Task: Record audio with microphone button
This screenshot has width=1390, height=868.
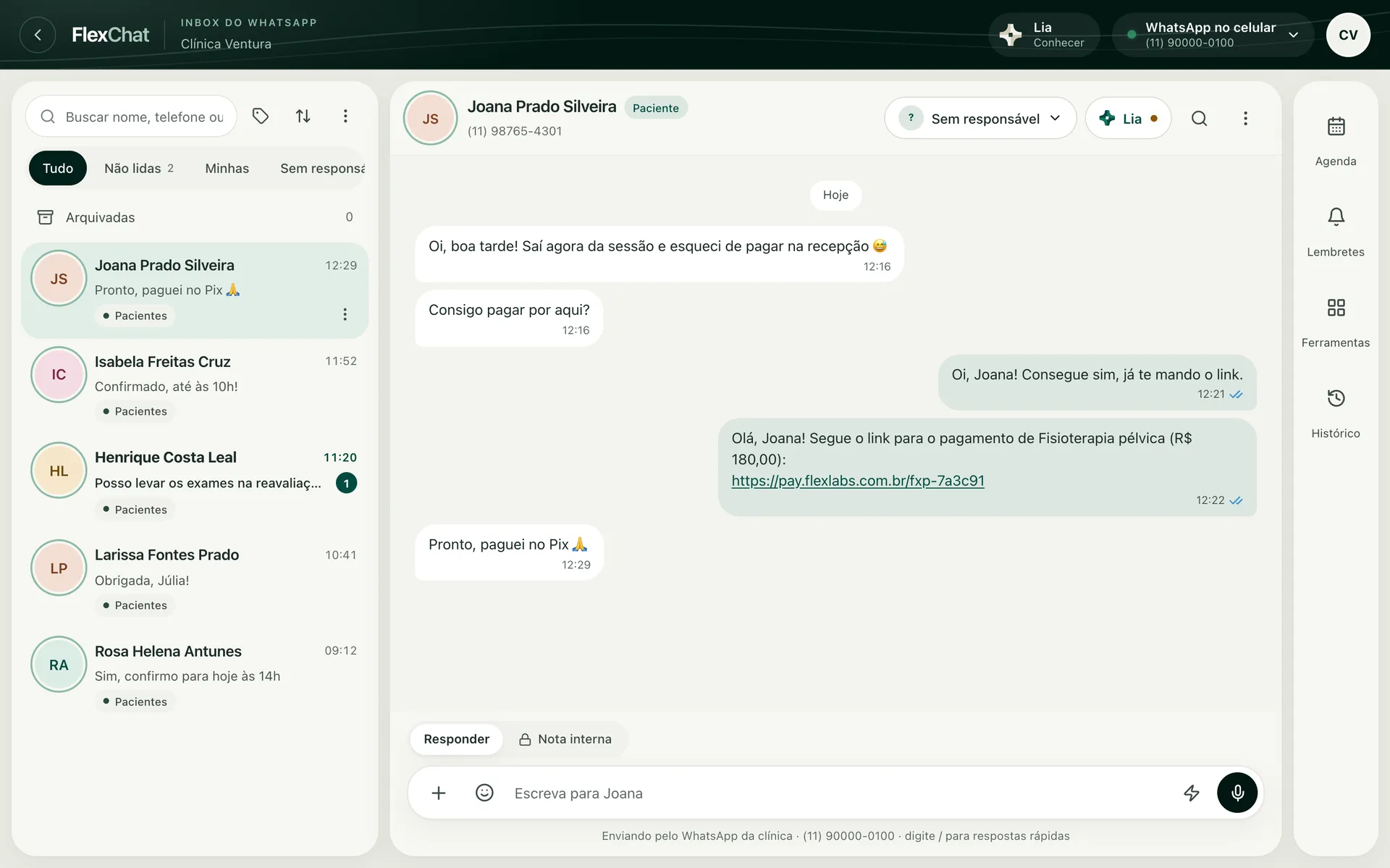Action: (1237, 793)
